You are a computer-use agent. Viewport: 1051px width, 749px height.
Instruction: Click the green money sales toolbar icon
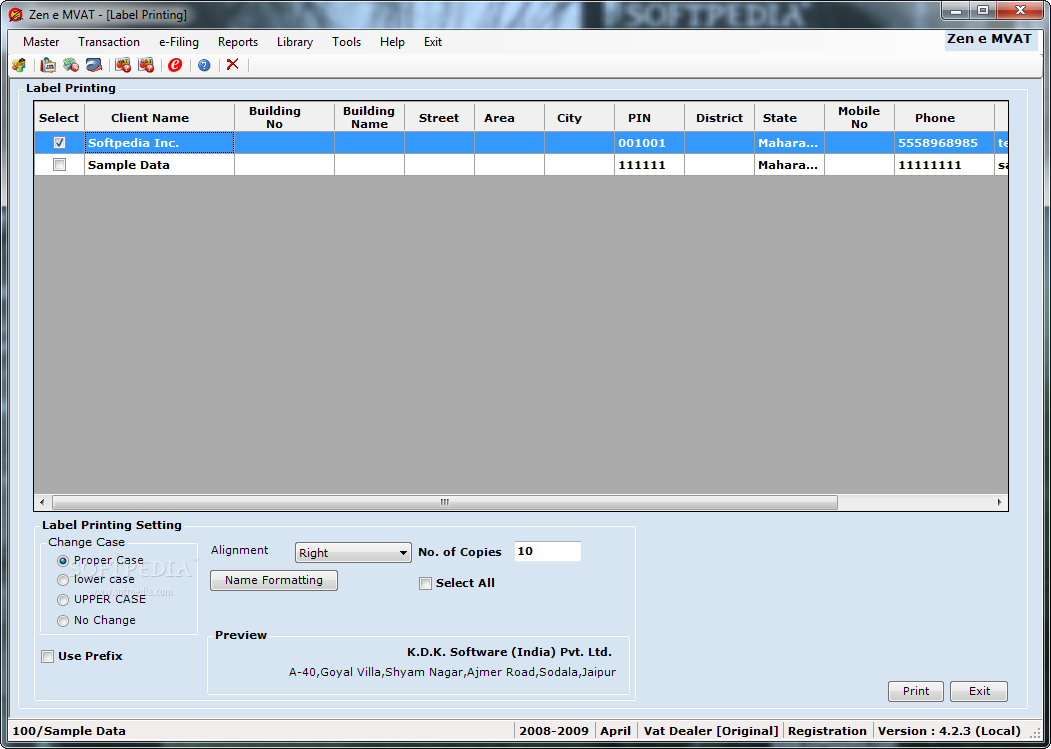[x=71, y=65]
